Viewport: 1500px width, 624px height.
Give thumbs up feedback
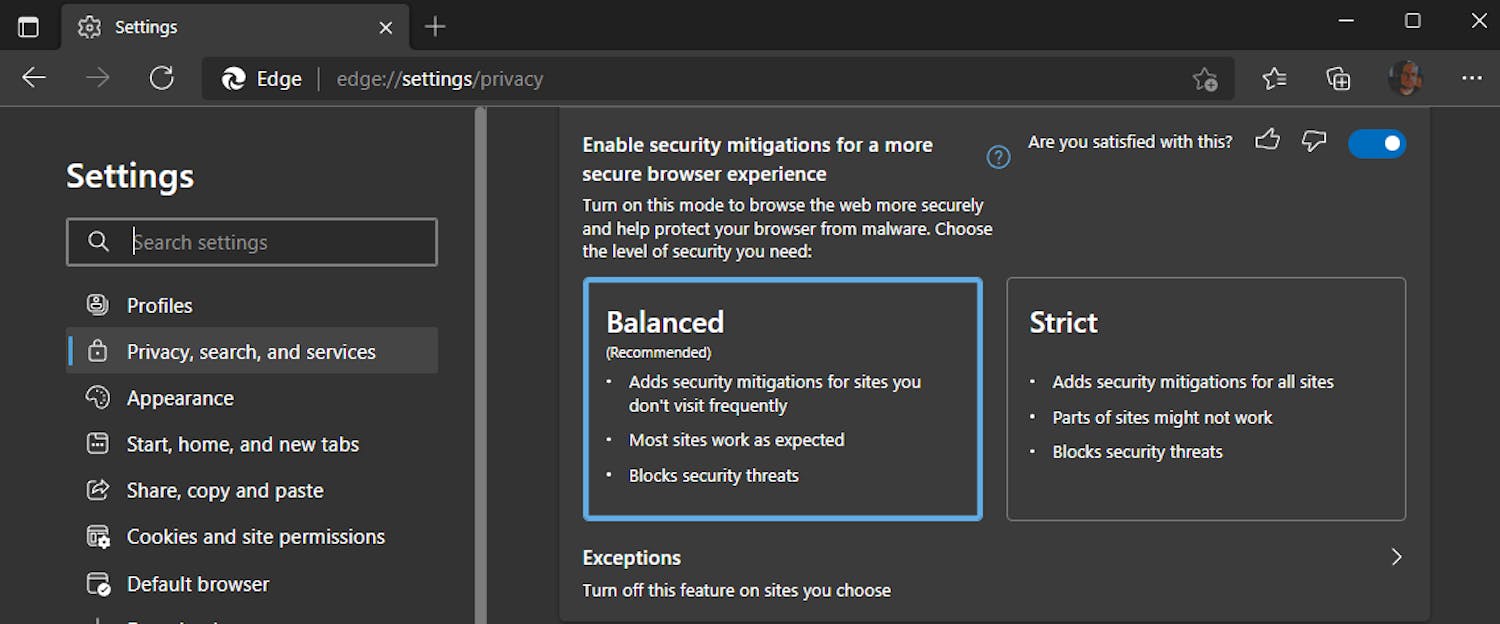click(x=1267, y=141)
